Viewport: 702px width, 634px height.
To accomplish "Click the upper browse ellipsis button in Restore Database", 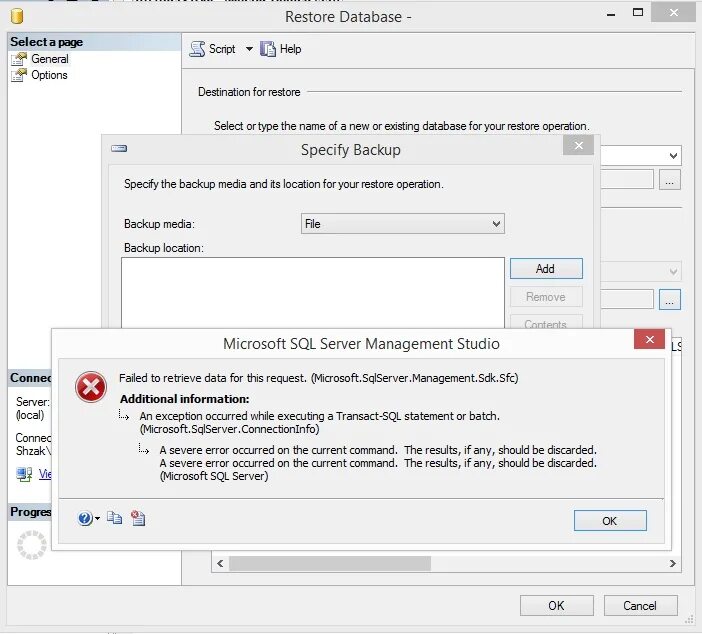I will tap(669, 180).
